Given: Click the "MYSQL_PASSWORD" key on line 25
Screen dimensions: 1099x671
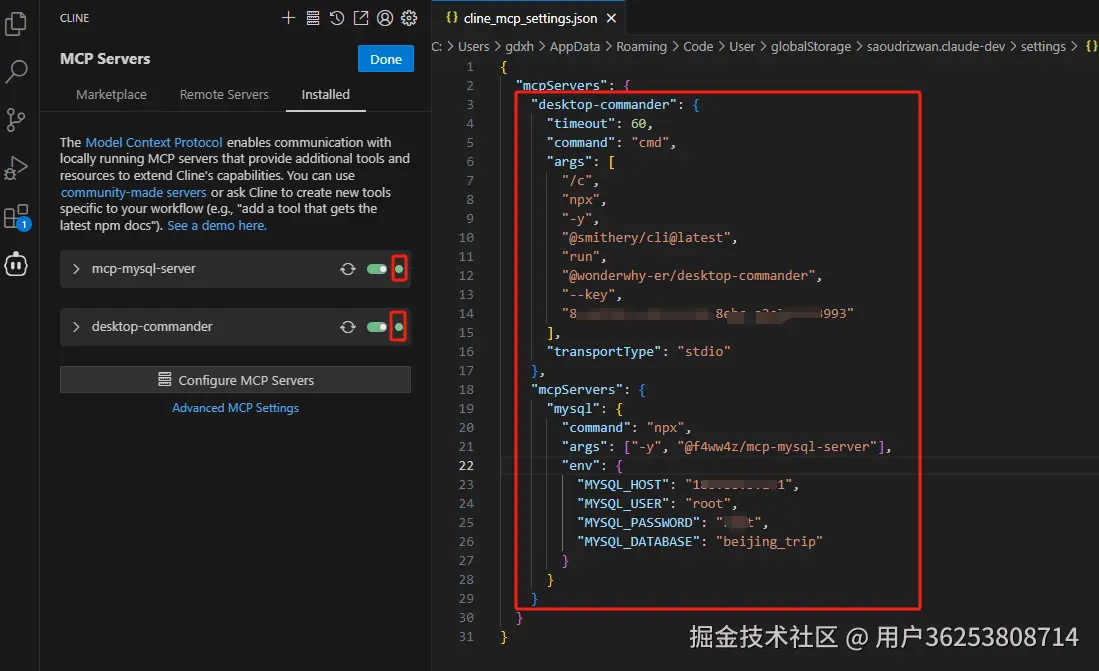Looking at the screenshot, I should point(639,522).
